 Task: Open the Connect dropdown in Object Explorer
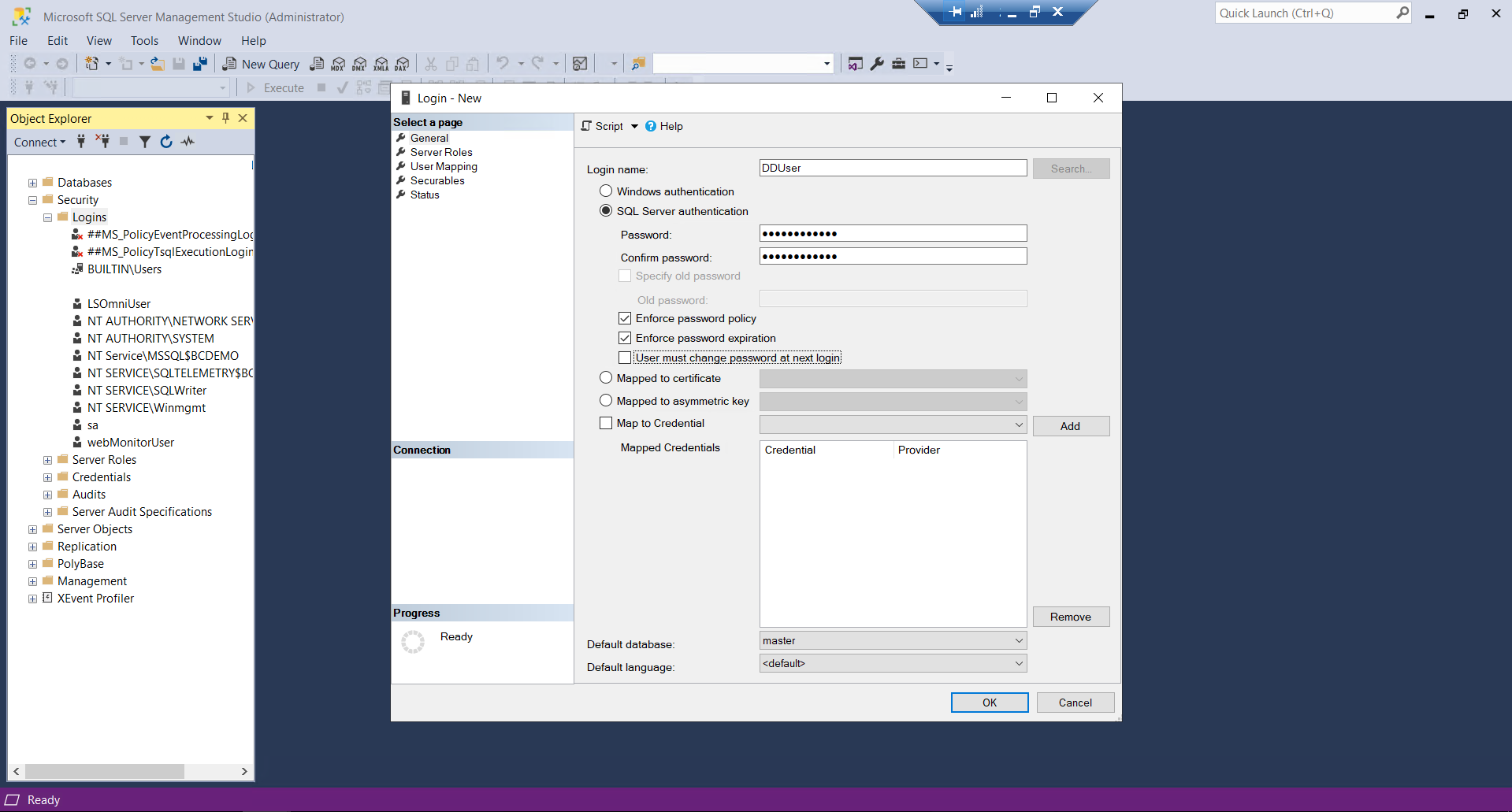pos(39,142)
